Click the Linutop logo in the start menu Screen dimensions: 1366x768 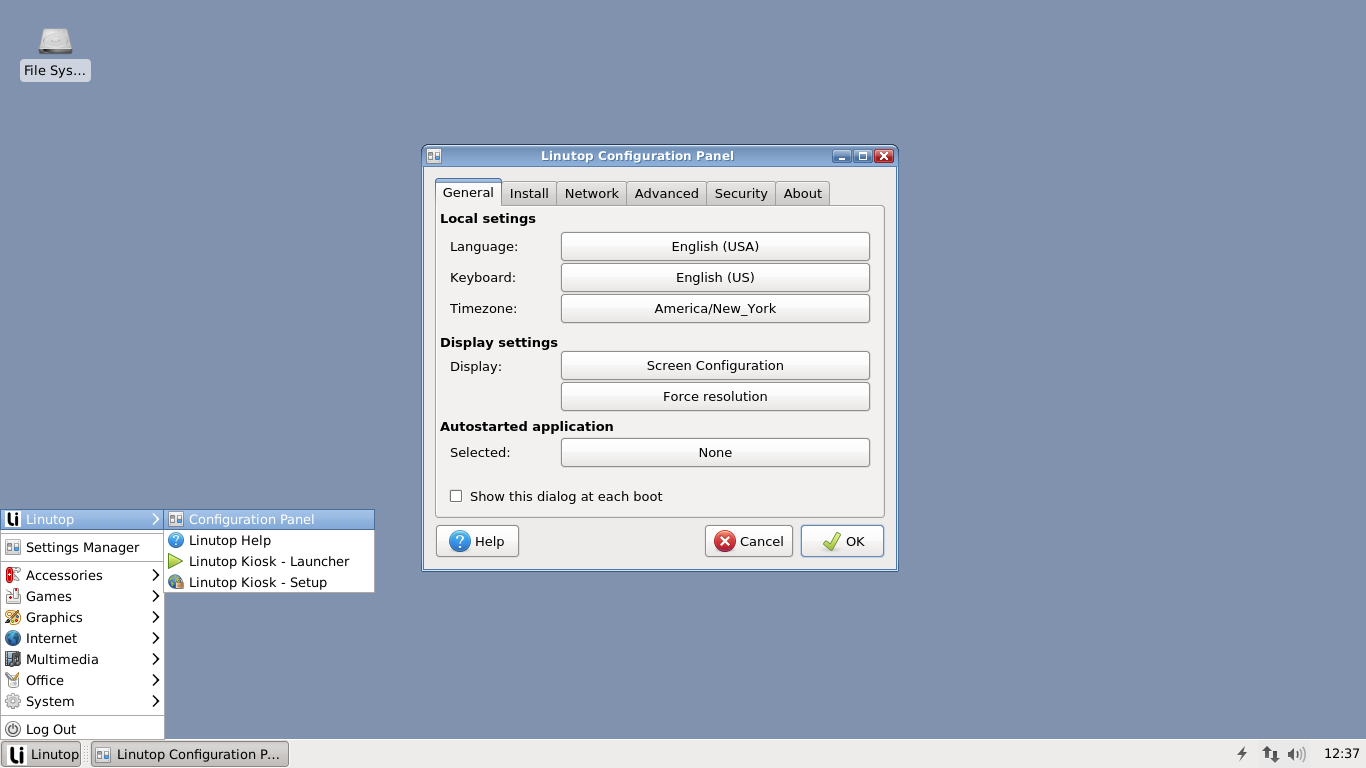[x=13, y=519]
